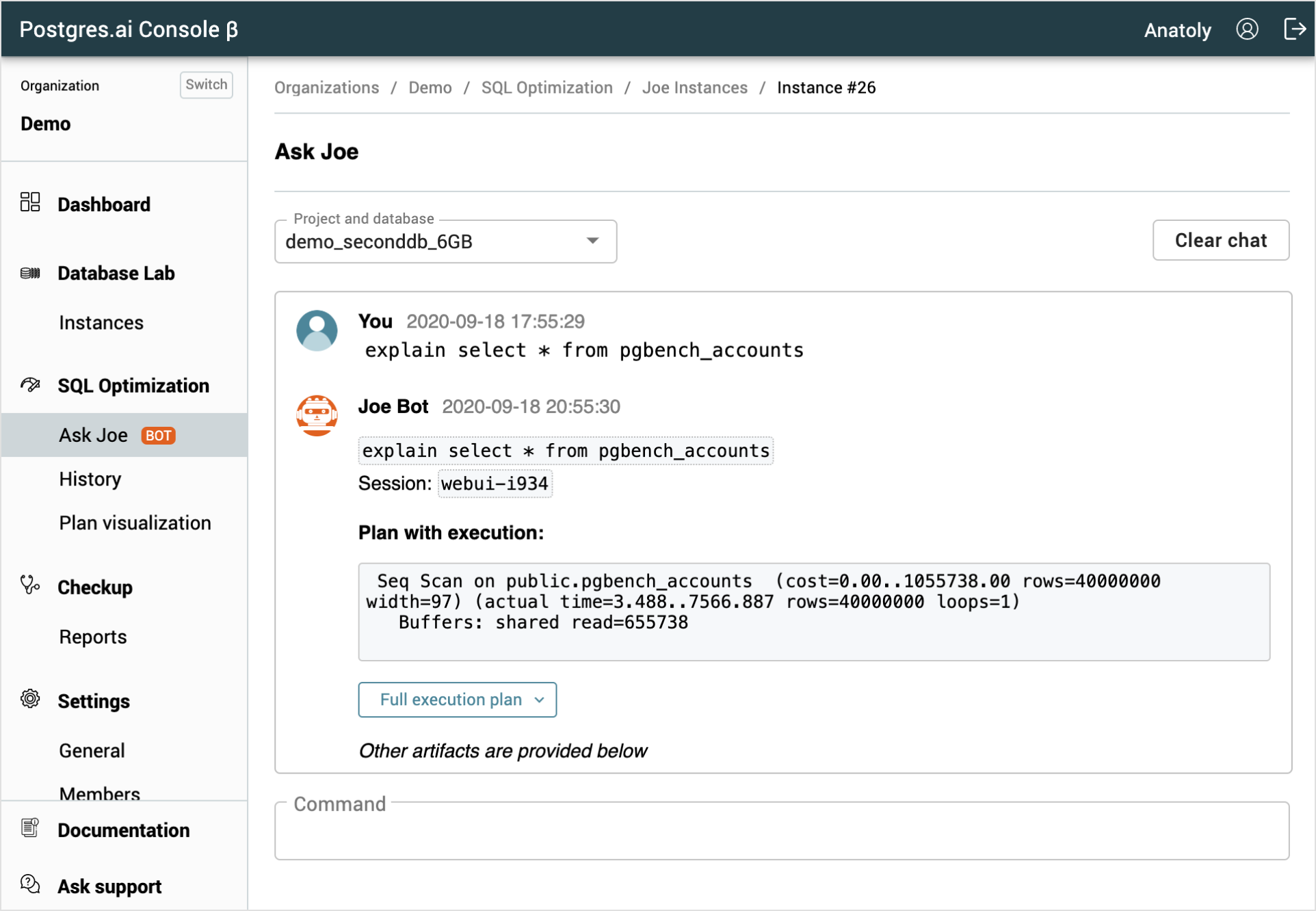Click your user avatar in chat

click(x=317, y=331)
